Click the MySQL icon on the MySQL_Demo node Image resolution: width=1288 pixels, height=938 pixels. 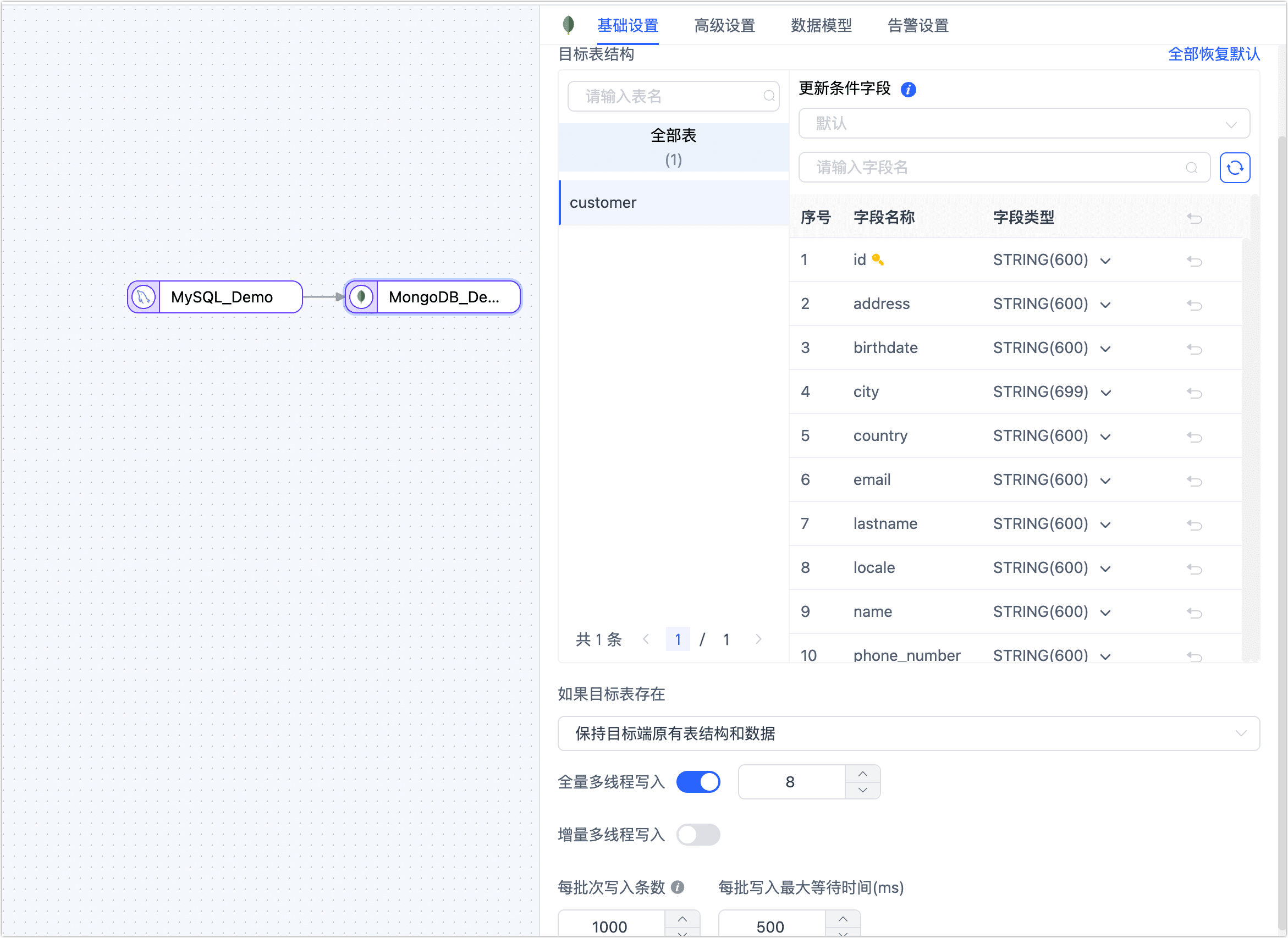coord(144,296)
